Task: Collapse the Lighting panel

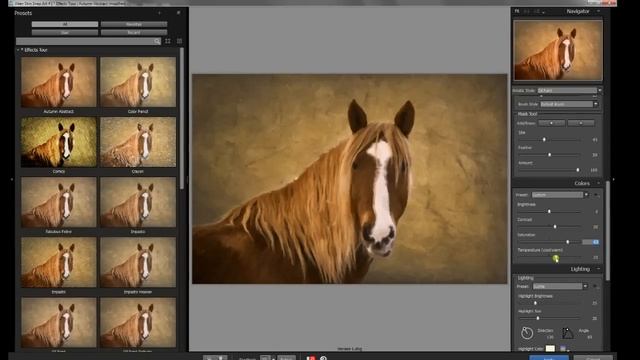Action: pyautogui.click(x=599, y=269)
